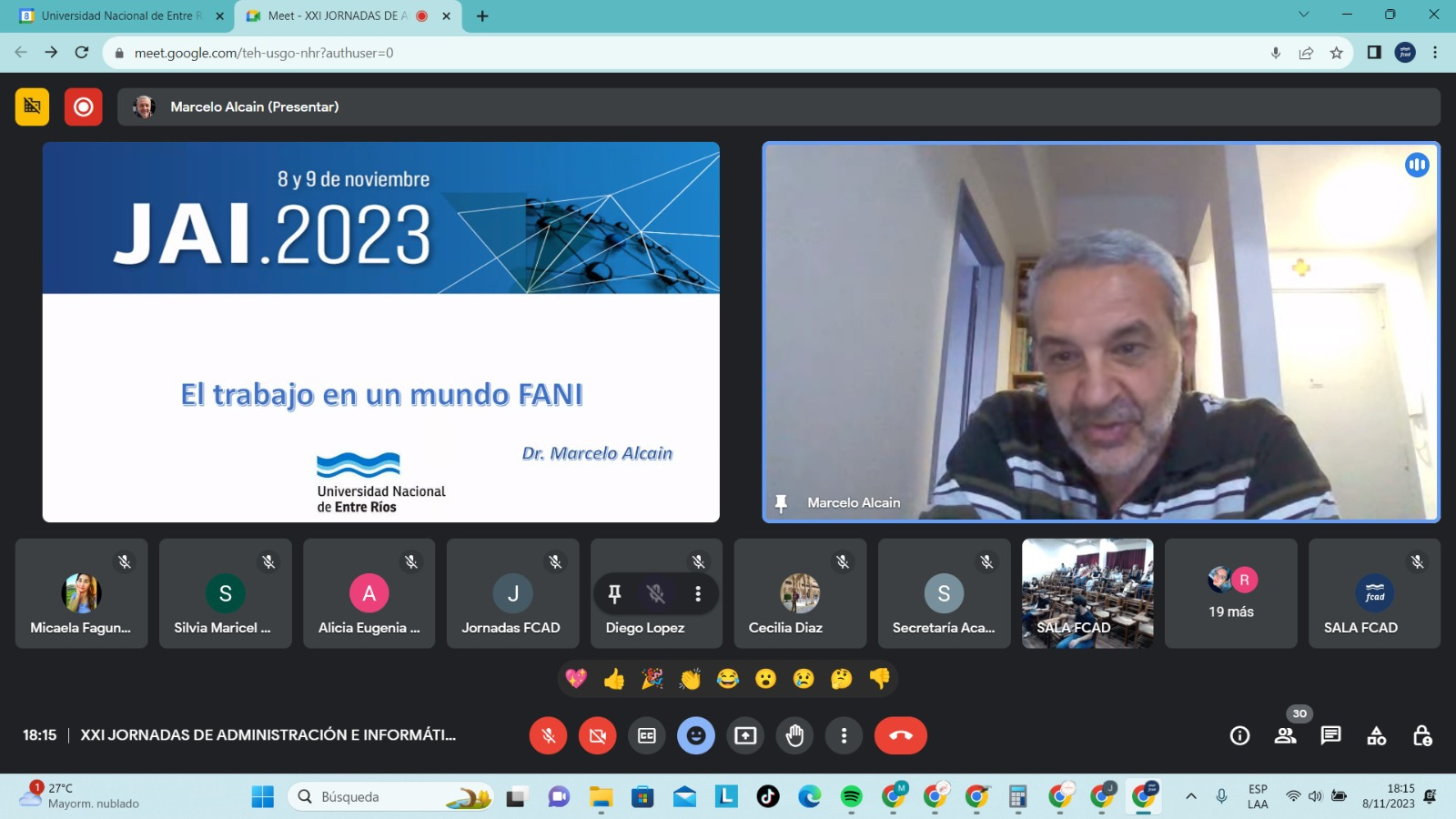
Task: Show everyone in the People panel
Action: [x=1285, y=735]
